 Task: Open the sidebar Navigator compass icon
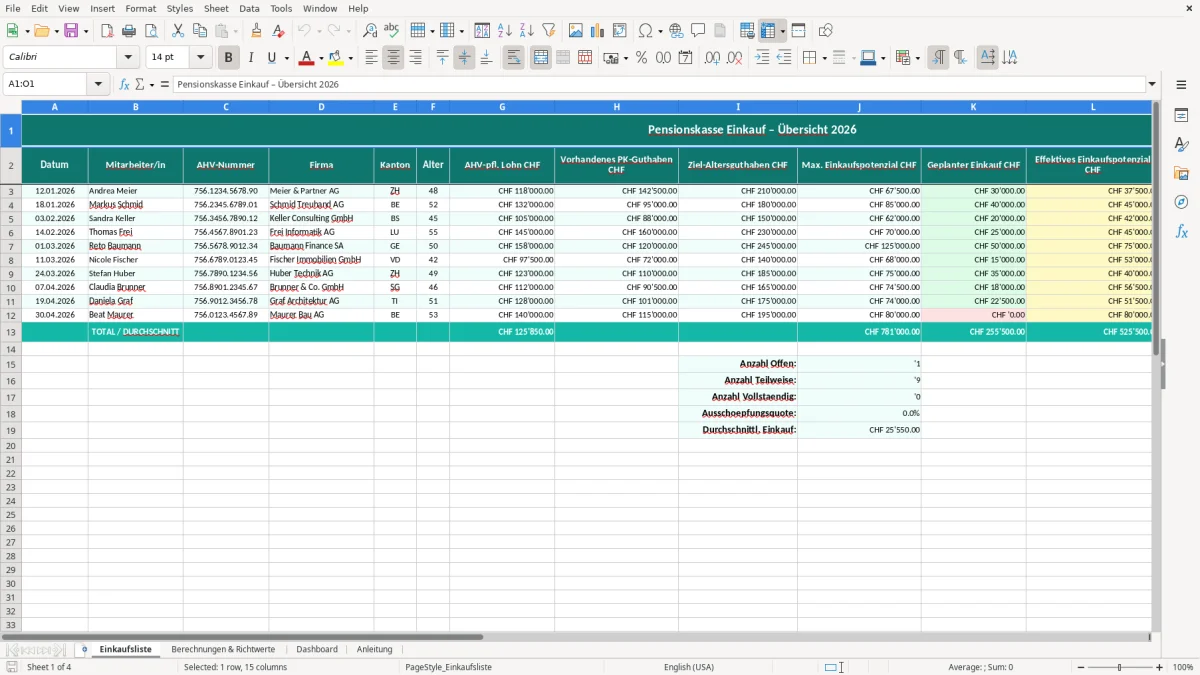pos(1181,202)
